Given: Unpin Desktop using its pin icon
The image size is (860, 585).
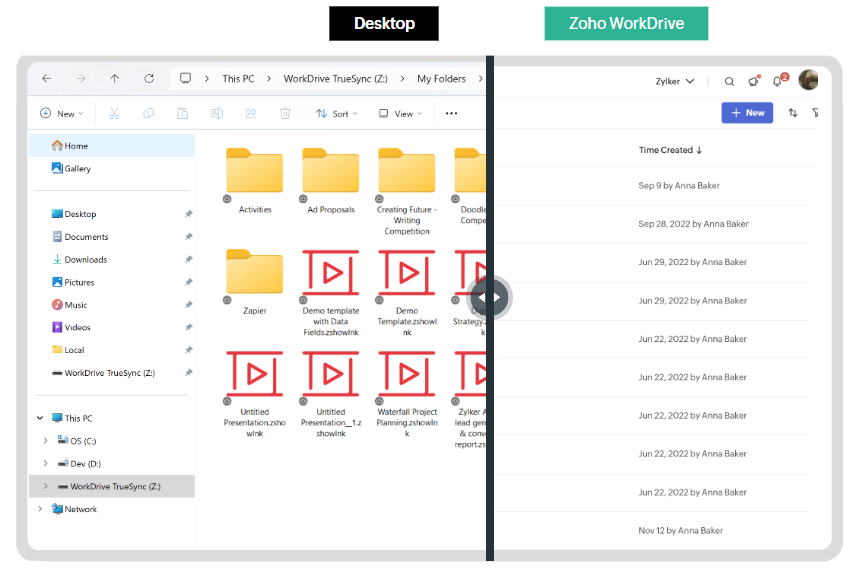Looking at the screenshot, I should click(x=189, y=214).
